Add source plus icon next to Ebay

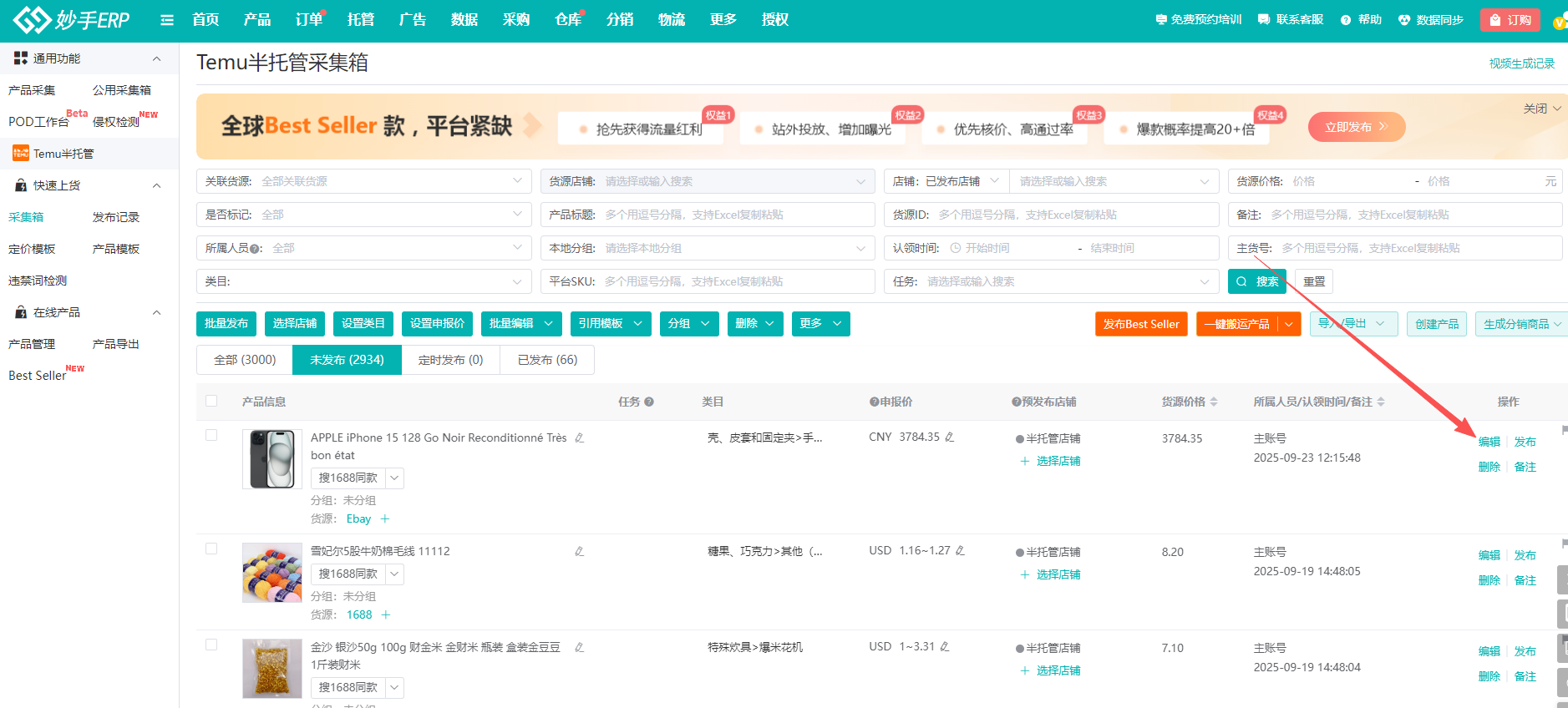[x=385, y=518]
